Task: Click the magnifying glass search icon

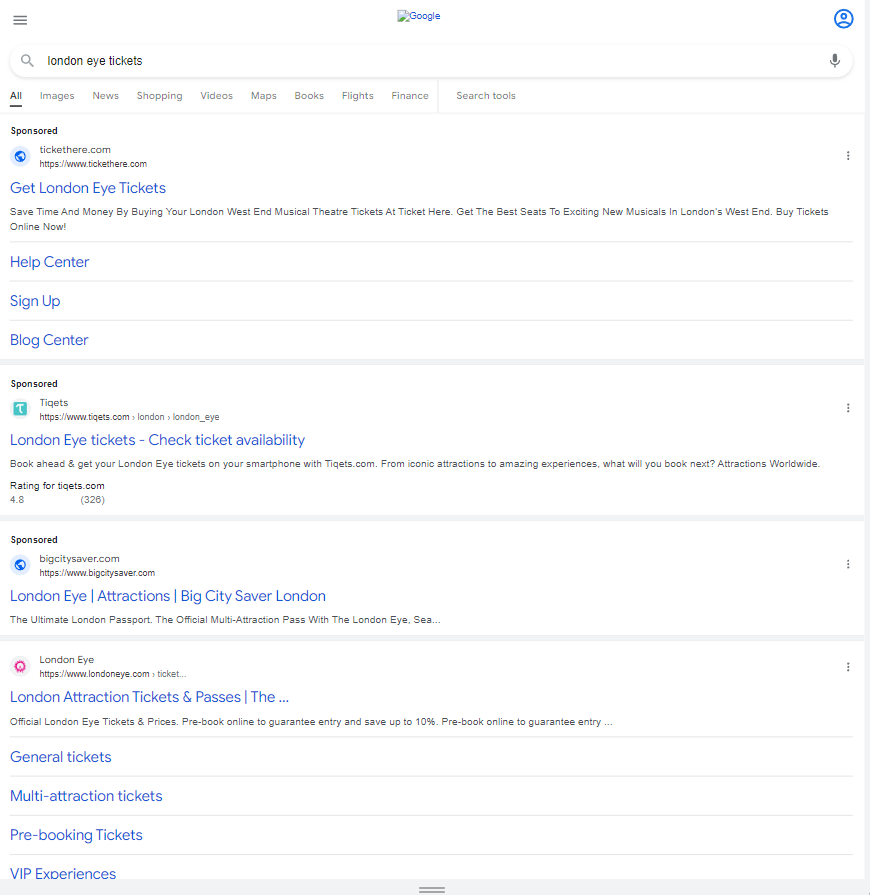Action: (28, 61)
